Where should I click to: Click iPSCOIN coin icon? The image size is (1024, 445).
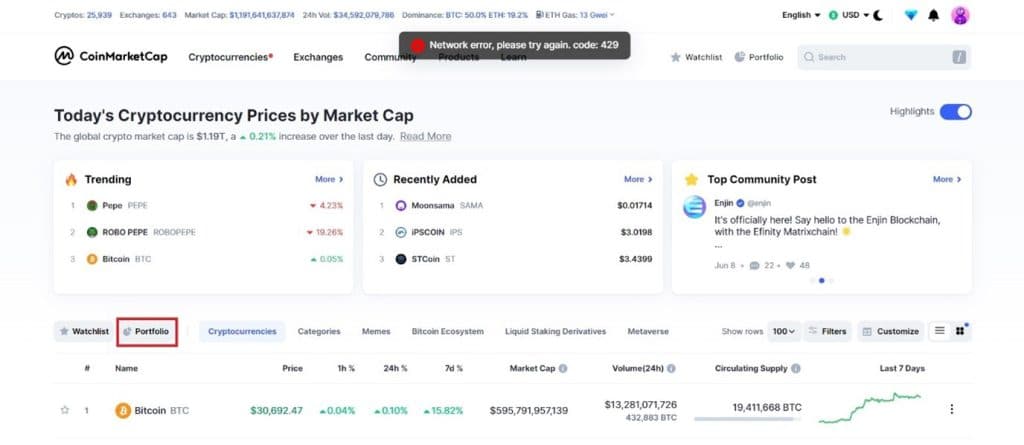coord(401,232)
